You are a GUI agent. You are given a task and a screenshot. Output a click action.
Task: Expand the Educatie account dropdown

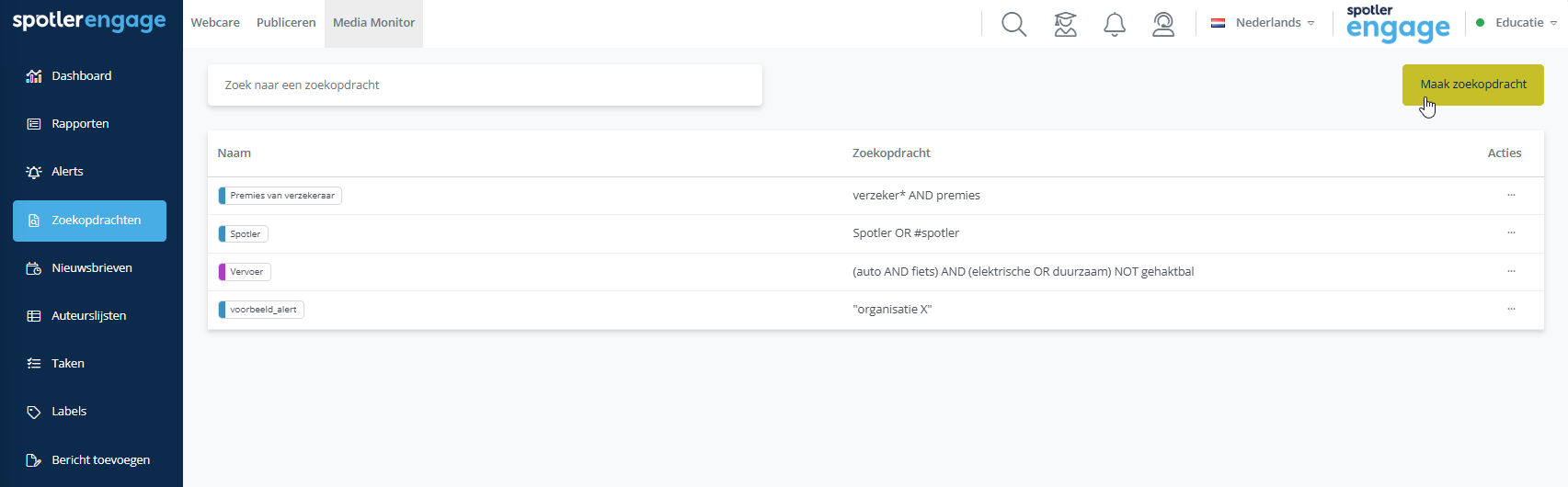[x=1516, y=23]
